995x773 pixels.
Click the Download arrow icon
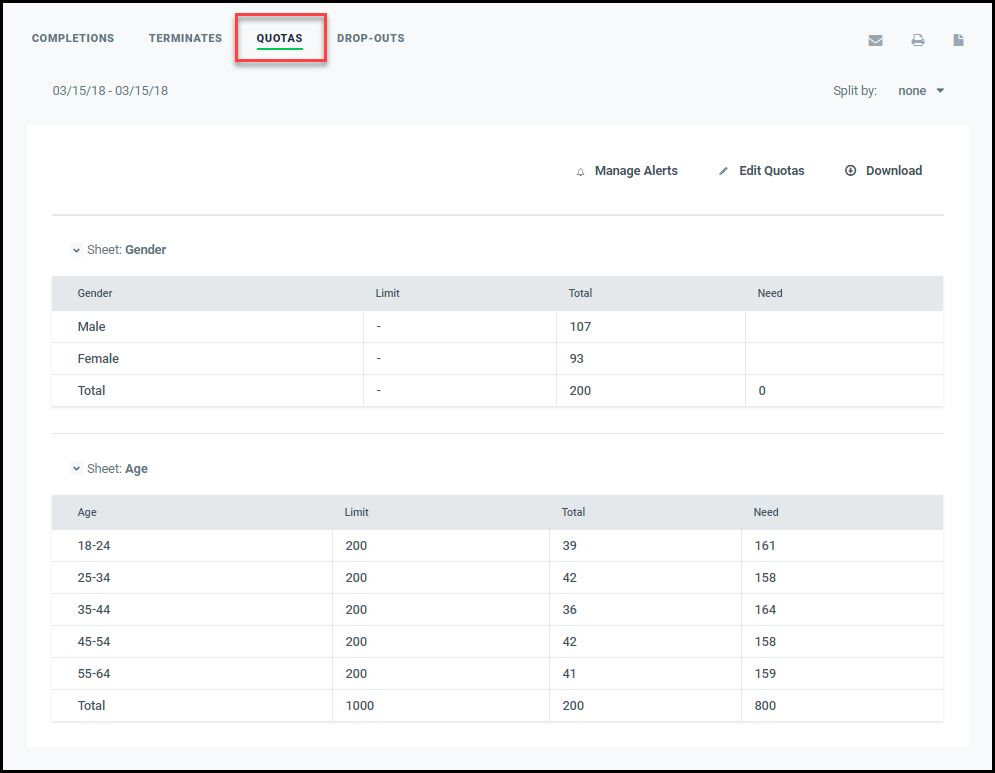[850, 170]
